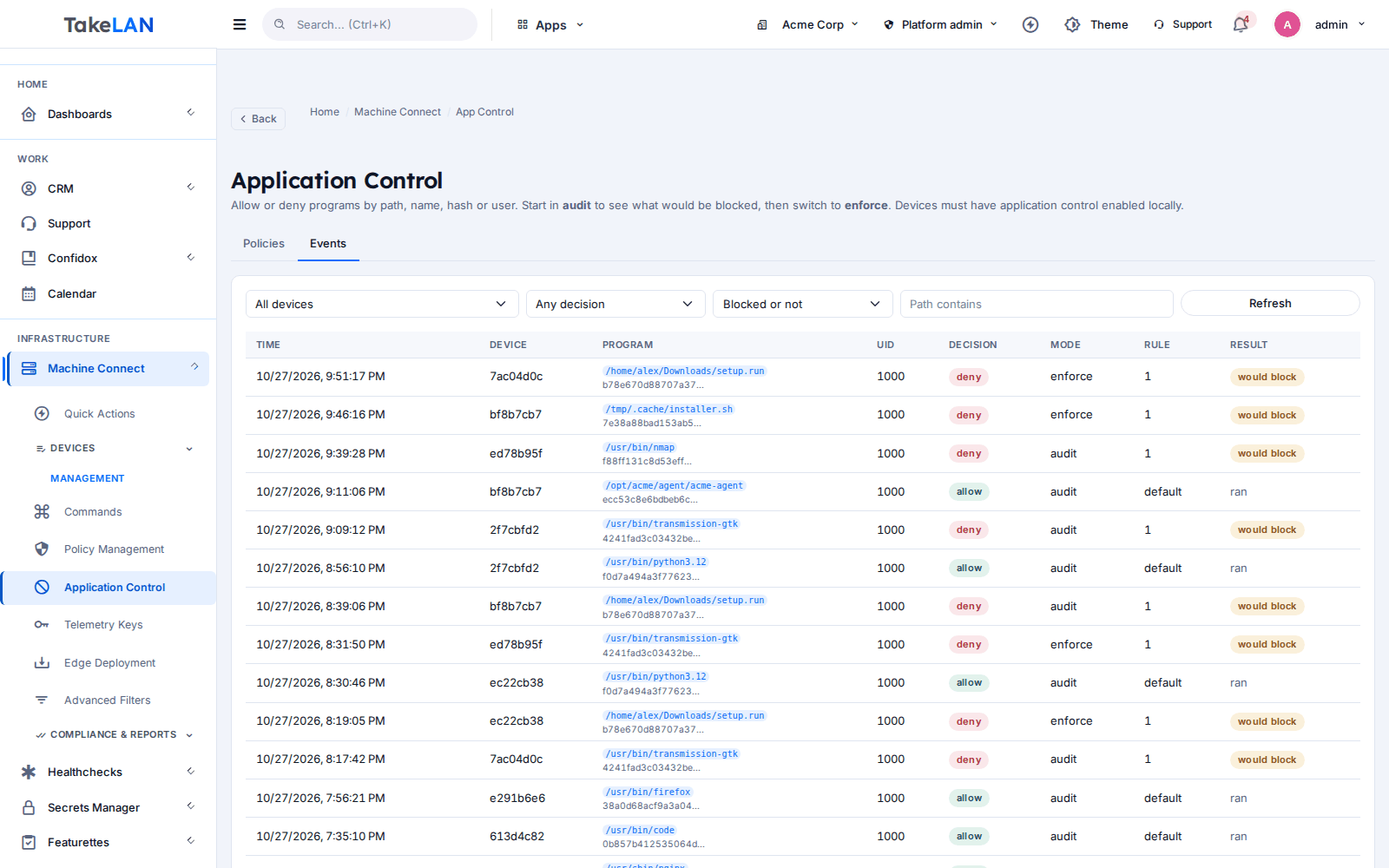1389x868 pixels.
Task: Click the admin avatar circle
Action: click(x=1287, y=24)
